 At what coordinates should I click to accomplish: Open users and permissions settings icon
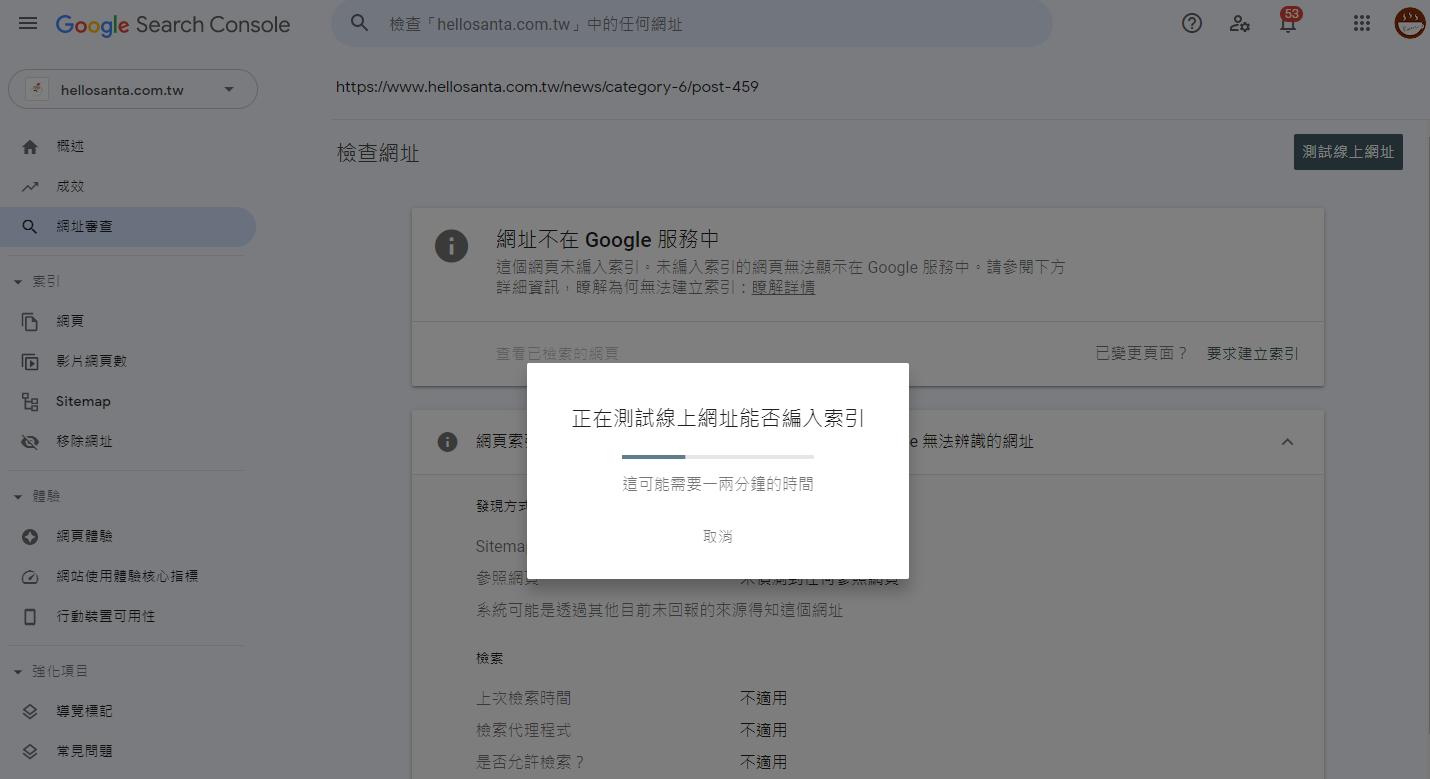tap(1240, 23)
